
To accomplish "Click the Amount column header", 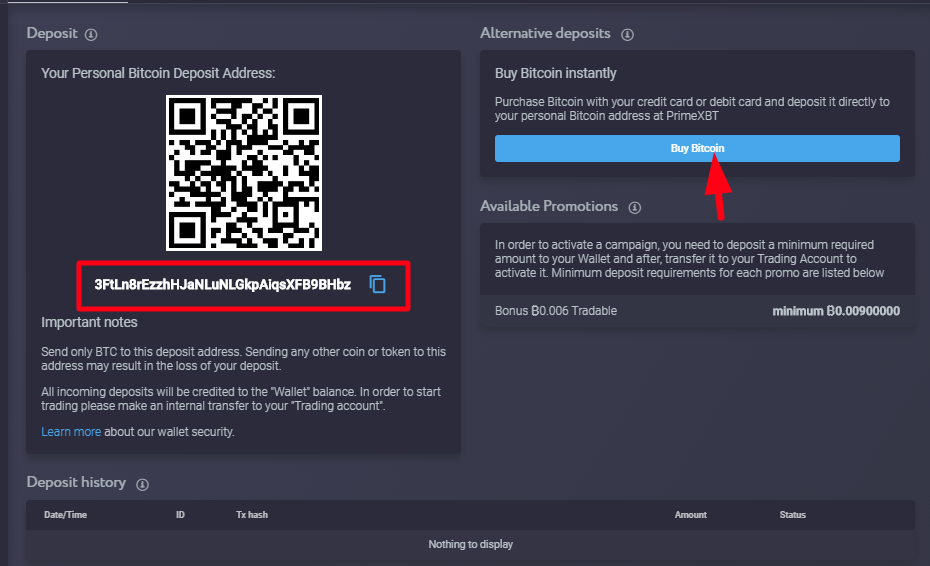I will tap(690, 515).
